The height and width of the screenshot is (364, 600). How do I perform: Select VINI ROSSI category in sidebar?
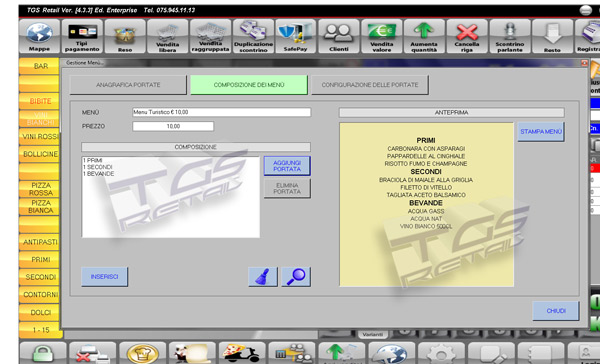click(x=39, y=137)
